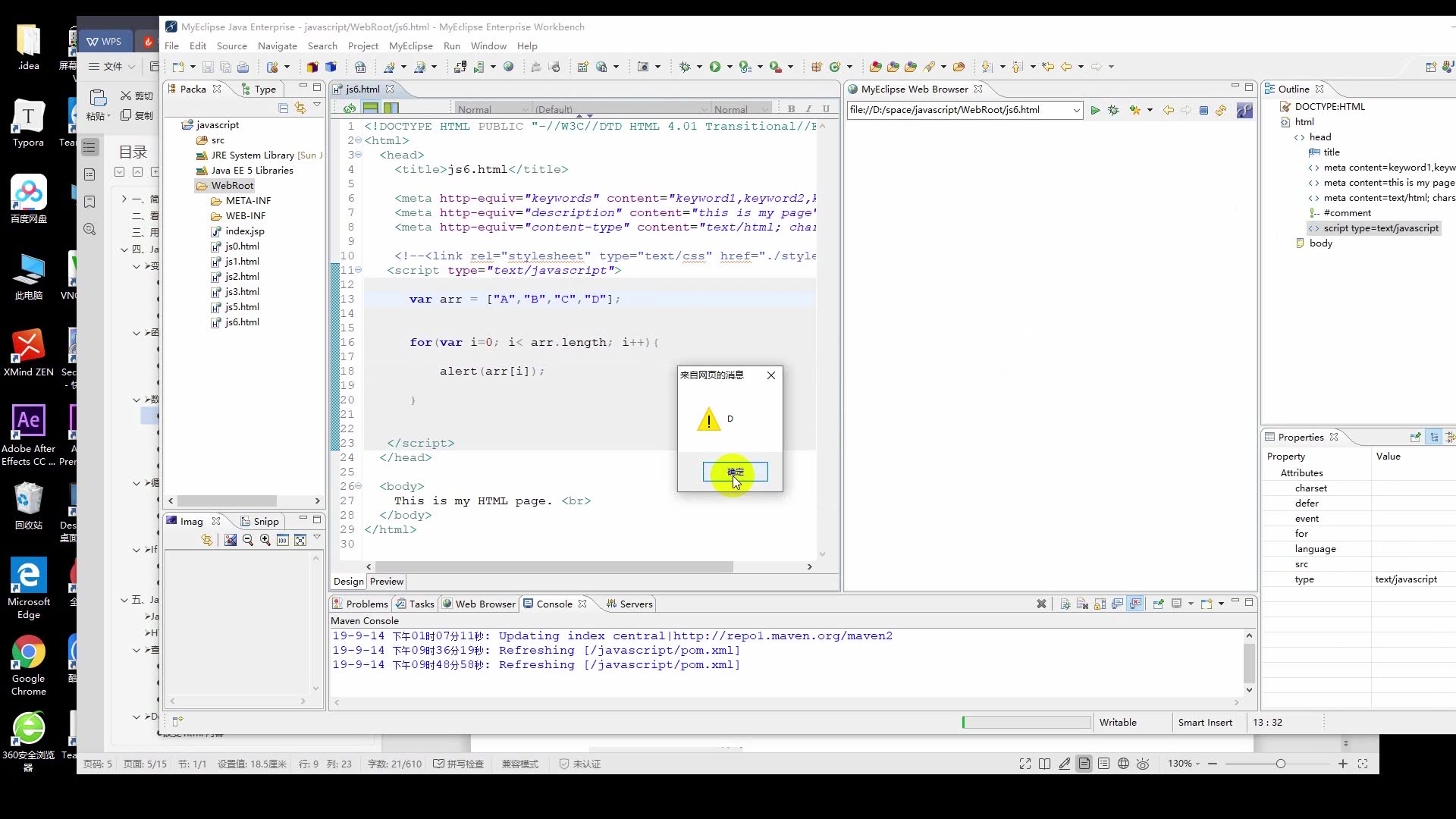Click the Scroll Lock console icon
This screenshot has width=1456, height=819.
tap(1100, 604)
